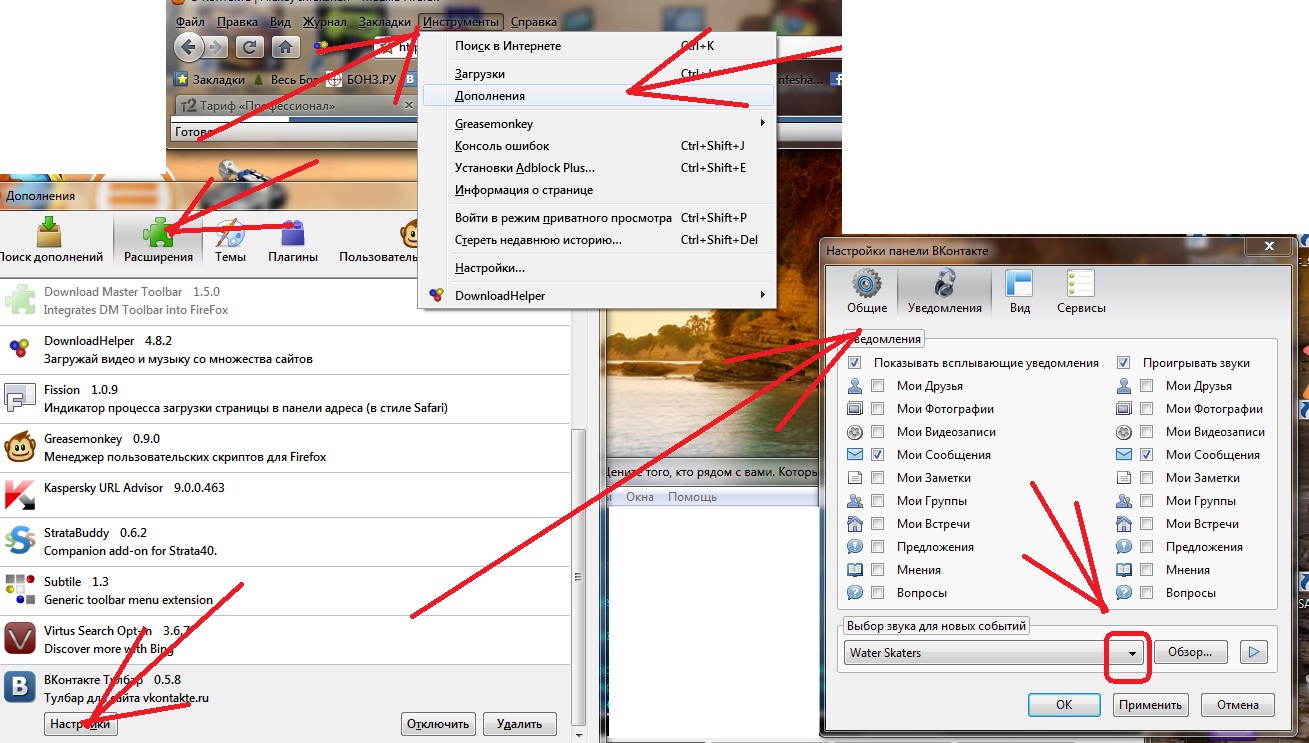The image size is (1309, 743).
Task: Open the Справка menu
Action: click(x=533, y=22)
